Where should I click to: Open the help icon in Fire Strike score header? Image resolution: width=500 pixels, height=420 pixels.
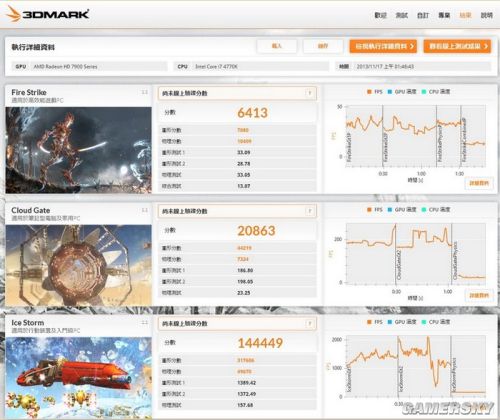310,93
